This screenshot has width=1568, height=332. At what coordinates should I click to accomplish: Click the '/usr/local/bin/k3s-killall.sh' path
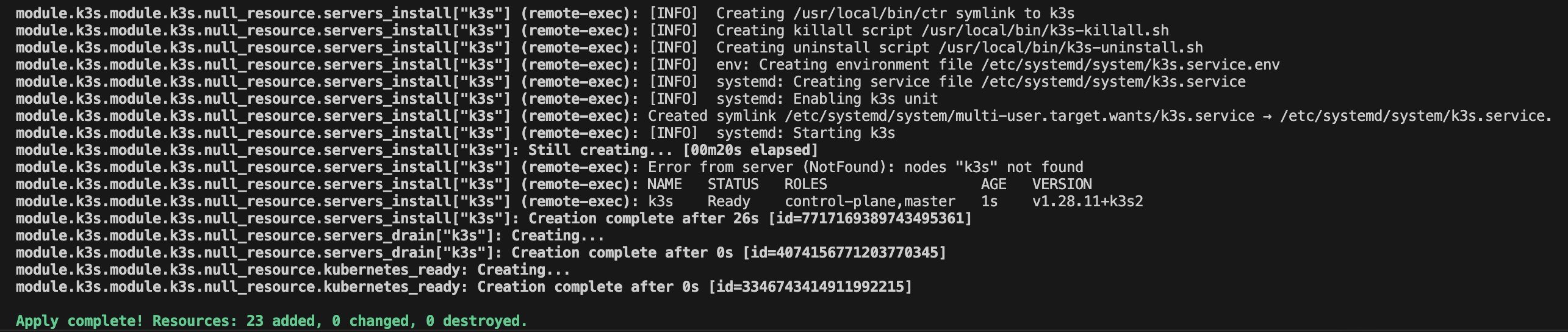(x=1045, y=31)
